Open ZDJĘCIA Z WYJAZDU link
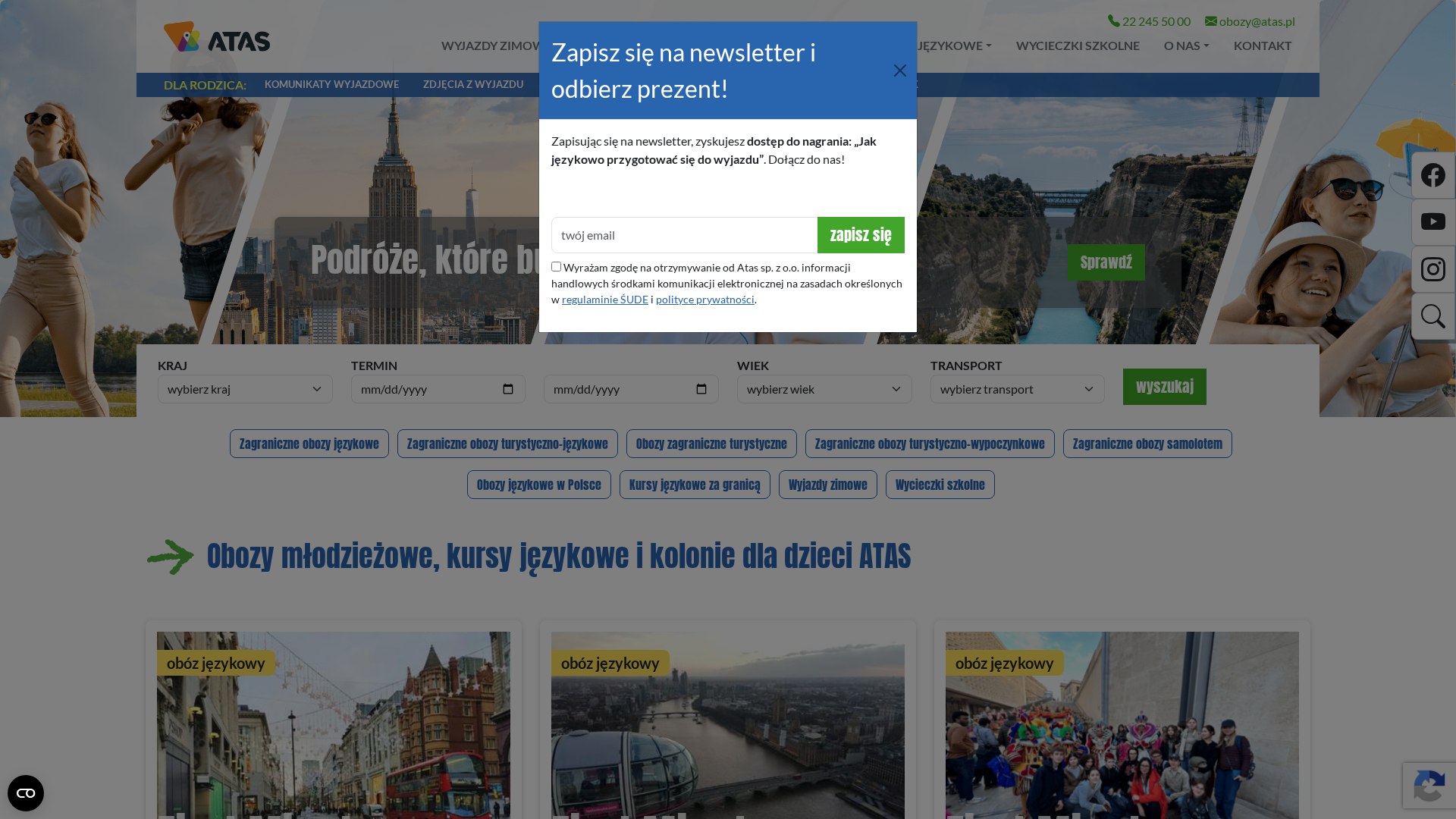 (473, 84)
